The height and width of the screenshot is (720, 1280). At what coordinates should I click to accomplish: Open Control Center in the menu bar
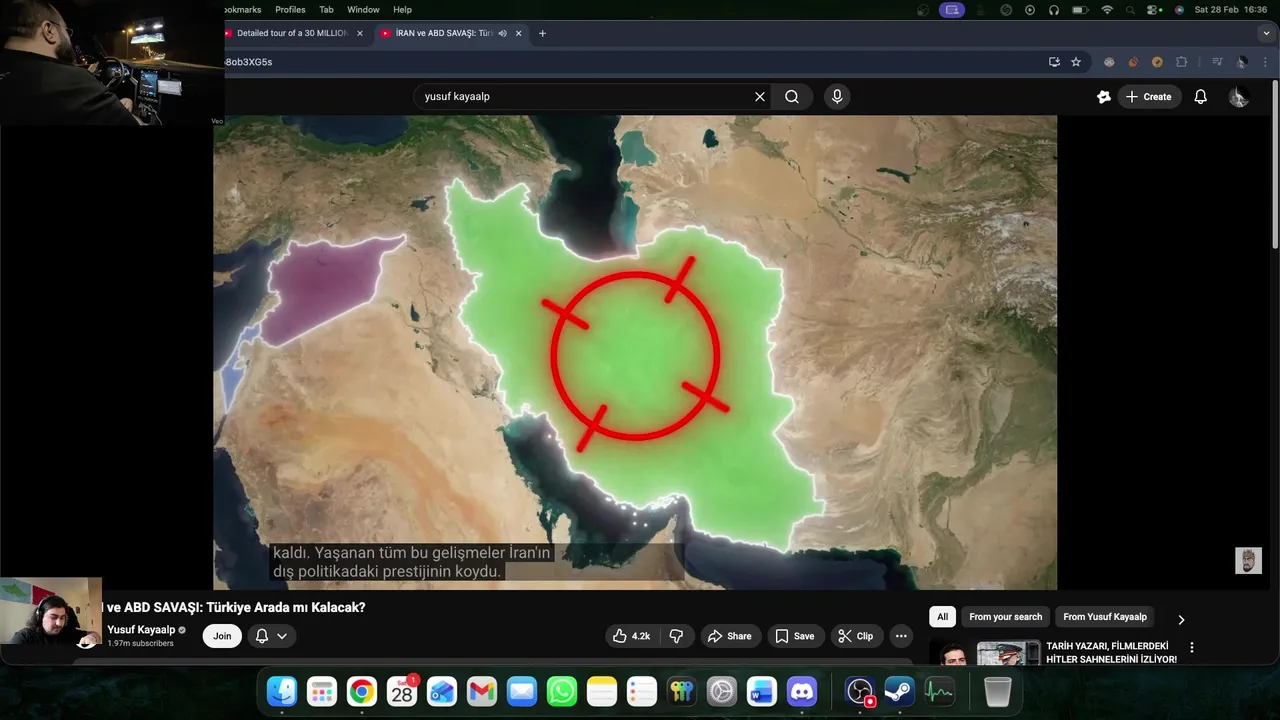[1155, 10]
